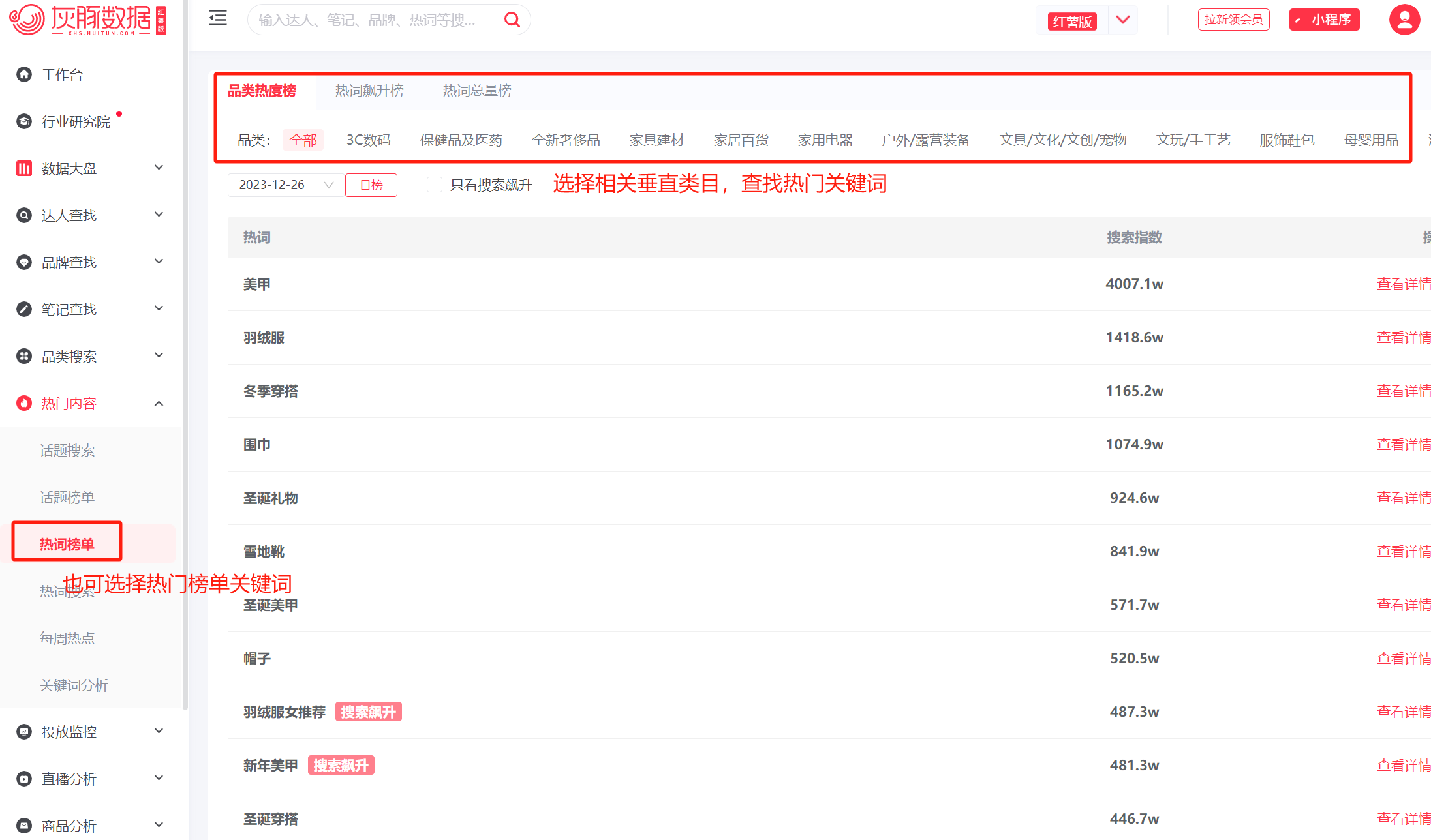
Task: Open 每周热点 submenu item
Action: 67,638
